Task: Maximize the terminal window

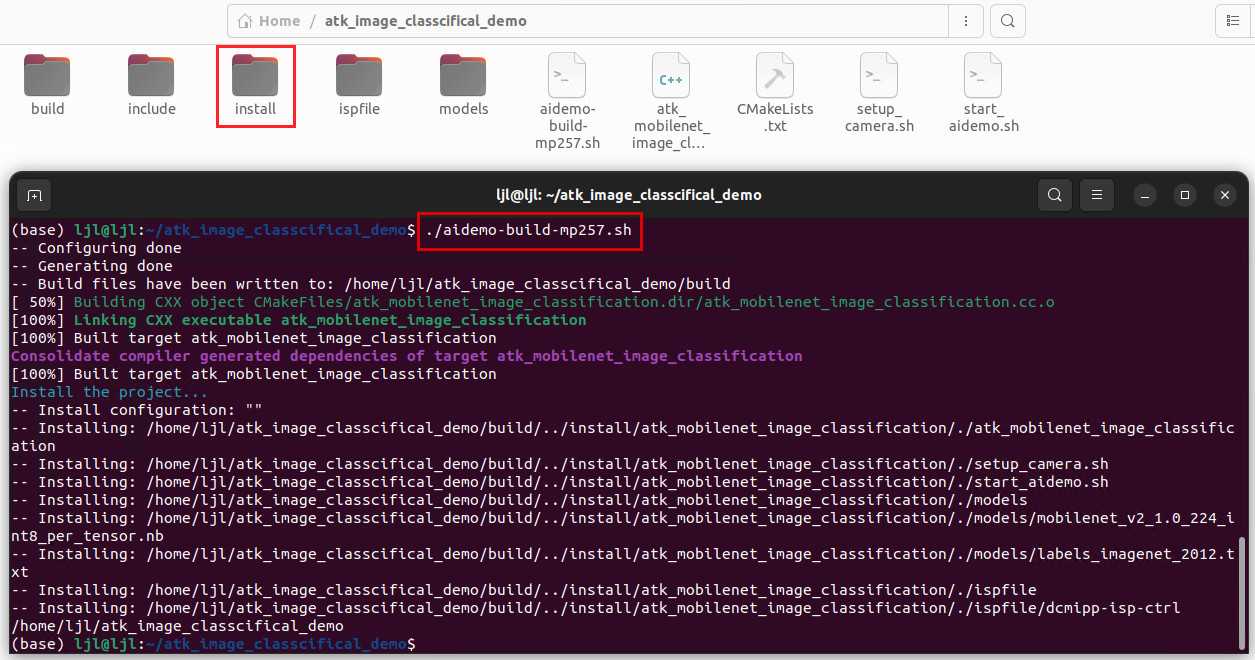Action: 1185,195
